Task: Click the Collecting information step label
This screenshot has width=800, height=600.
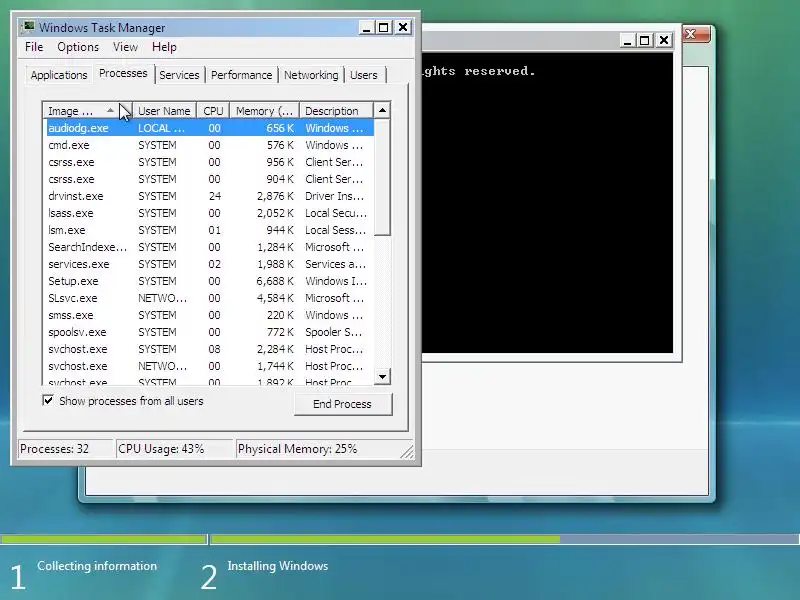Action: 97,566
